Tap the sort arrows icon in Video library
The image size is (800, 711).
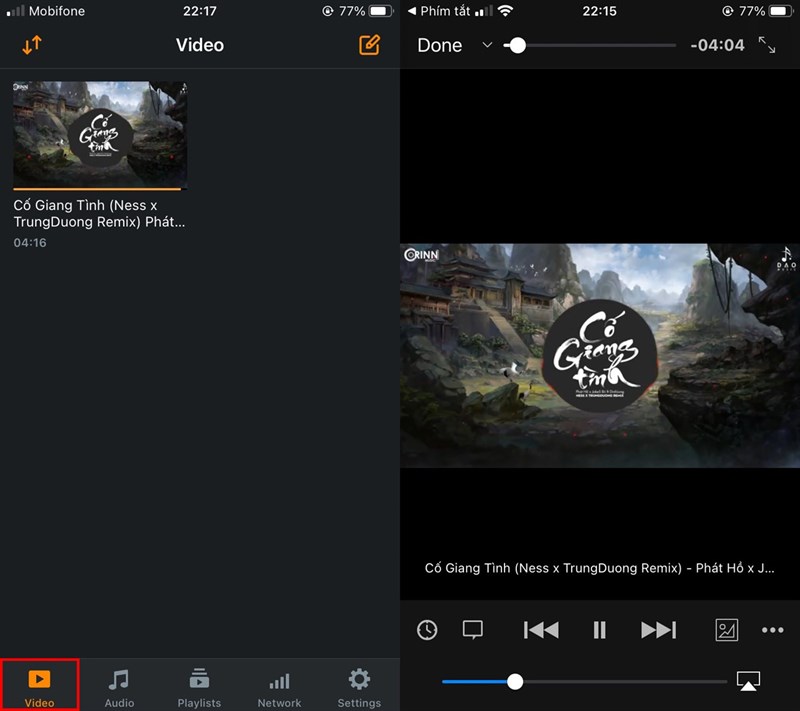(x=32, y=45)
